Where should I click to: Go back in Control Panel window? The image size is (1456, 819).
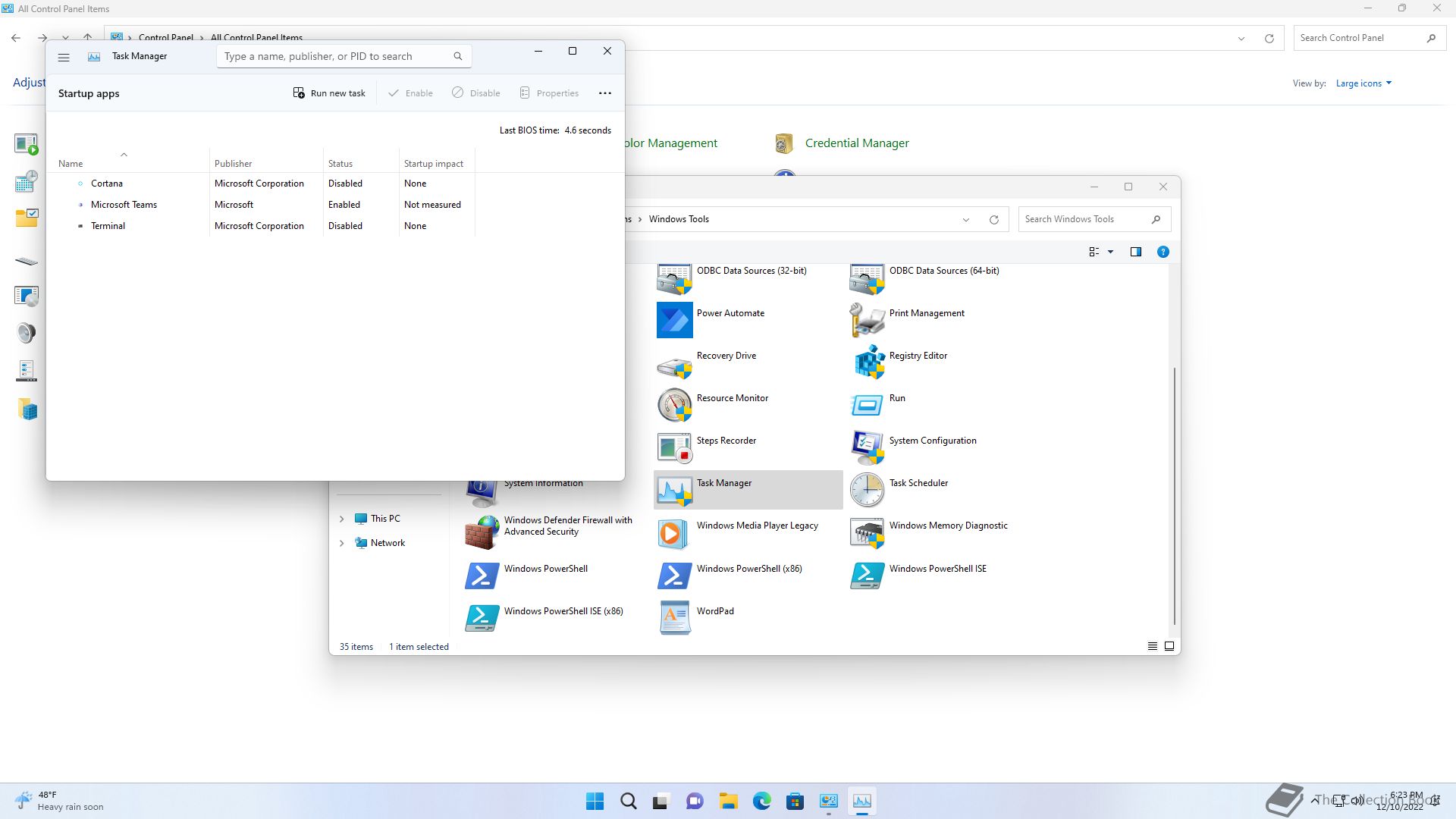[x=16, y=37]
